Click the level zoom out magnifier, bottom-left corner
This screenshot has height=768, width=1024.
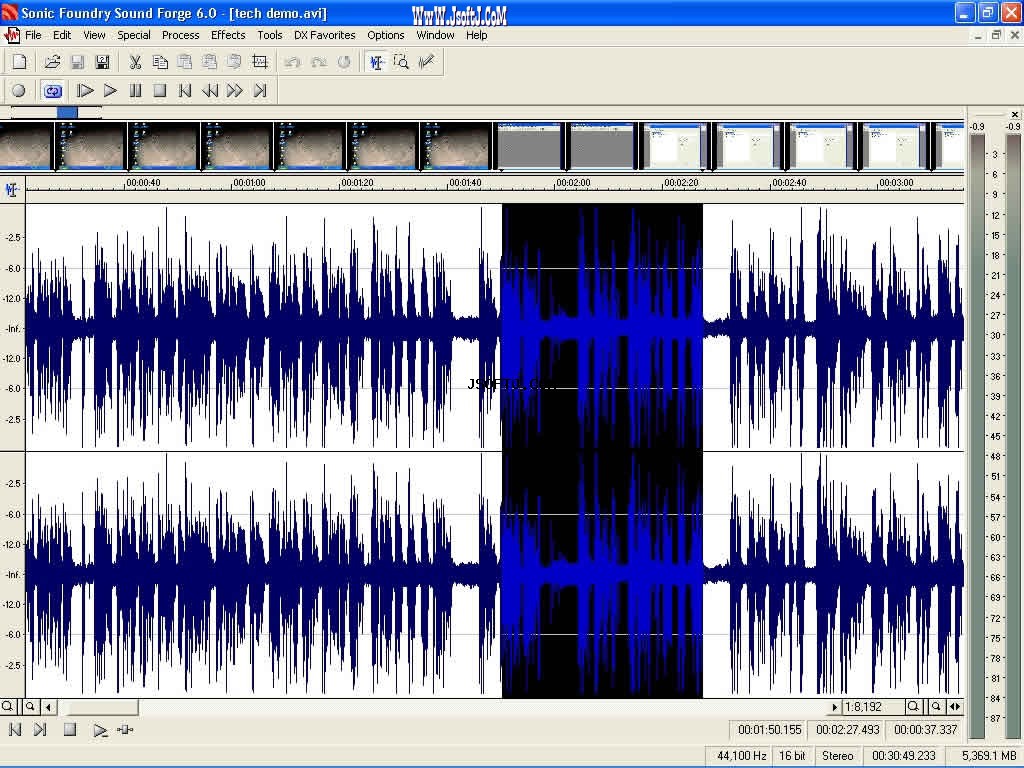[x=8, y=707]
